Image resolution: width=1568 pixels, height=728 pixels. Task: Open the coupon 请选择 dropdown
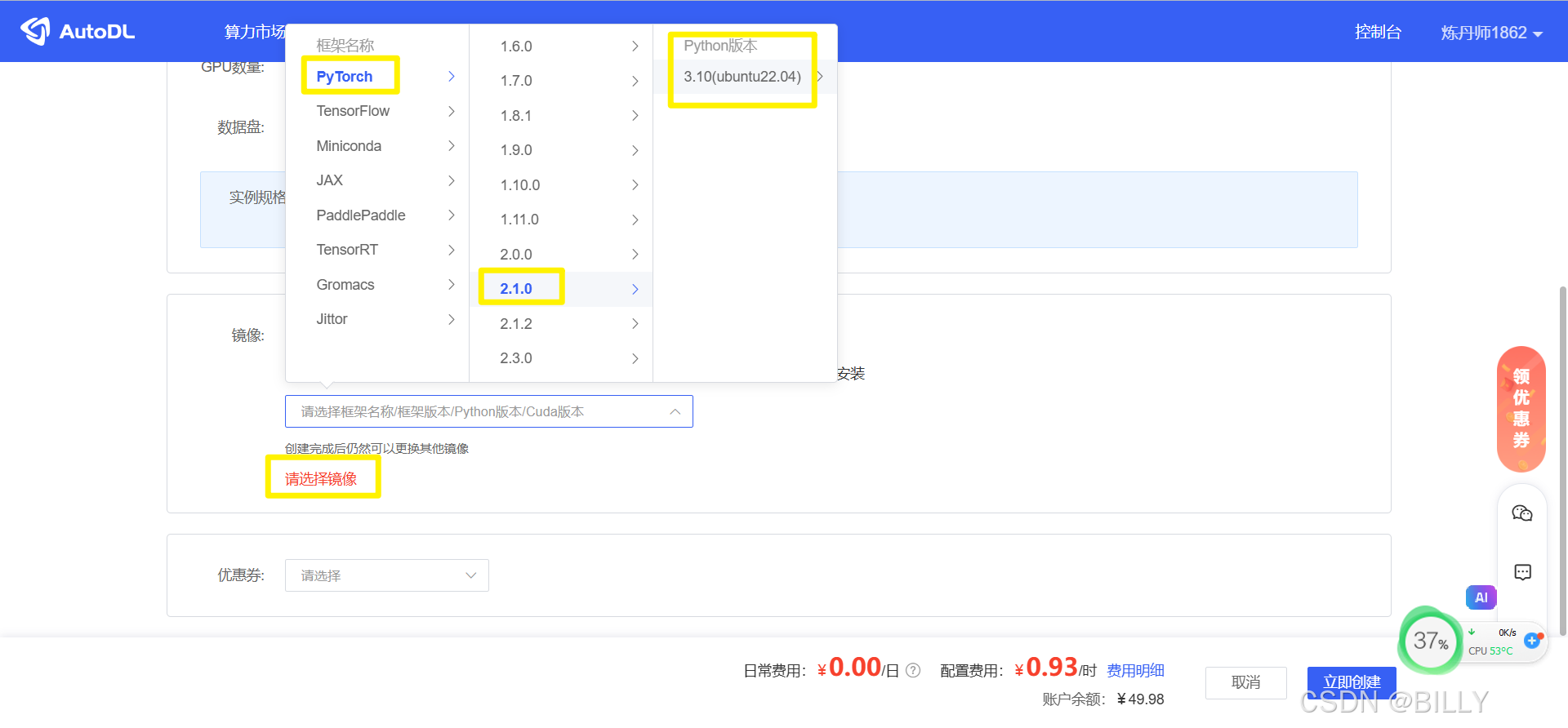point(386,575)
